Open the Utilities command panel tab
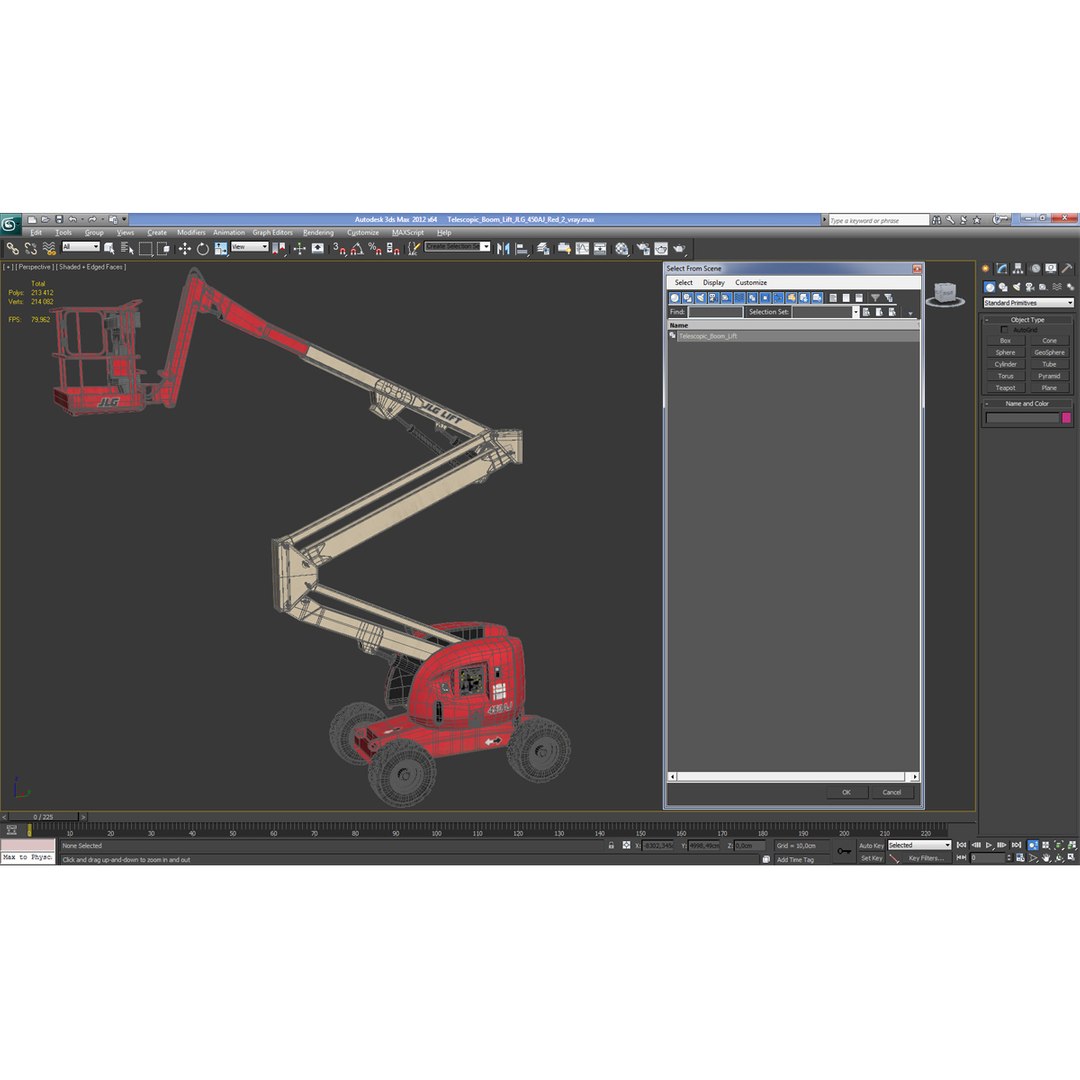 click(1067, 269)
